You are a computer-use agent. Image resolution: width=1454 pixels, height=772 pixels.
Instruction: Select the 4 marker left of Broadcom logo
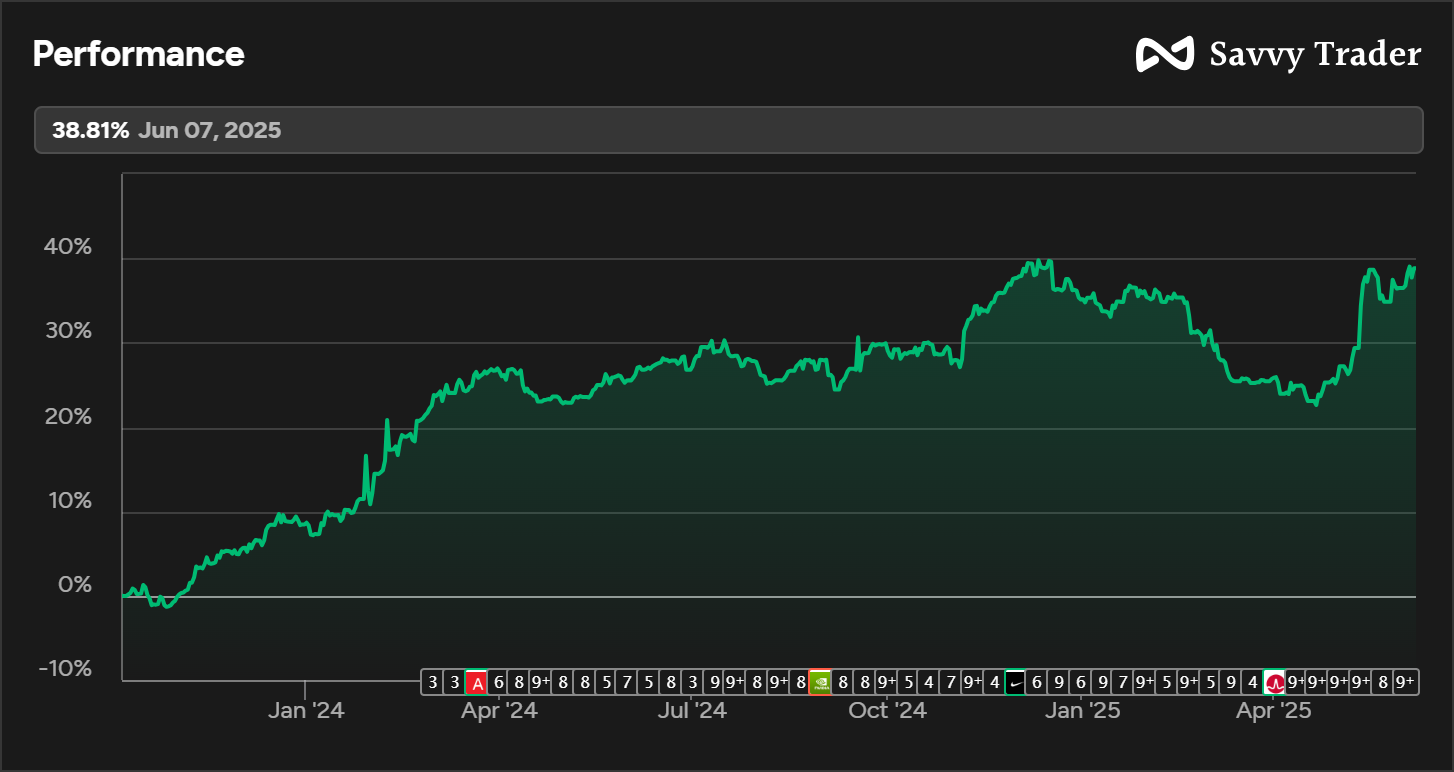1253,683
